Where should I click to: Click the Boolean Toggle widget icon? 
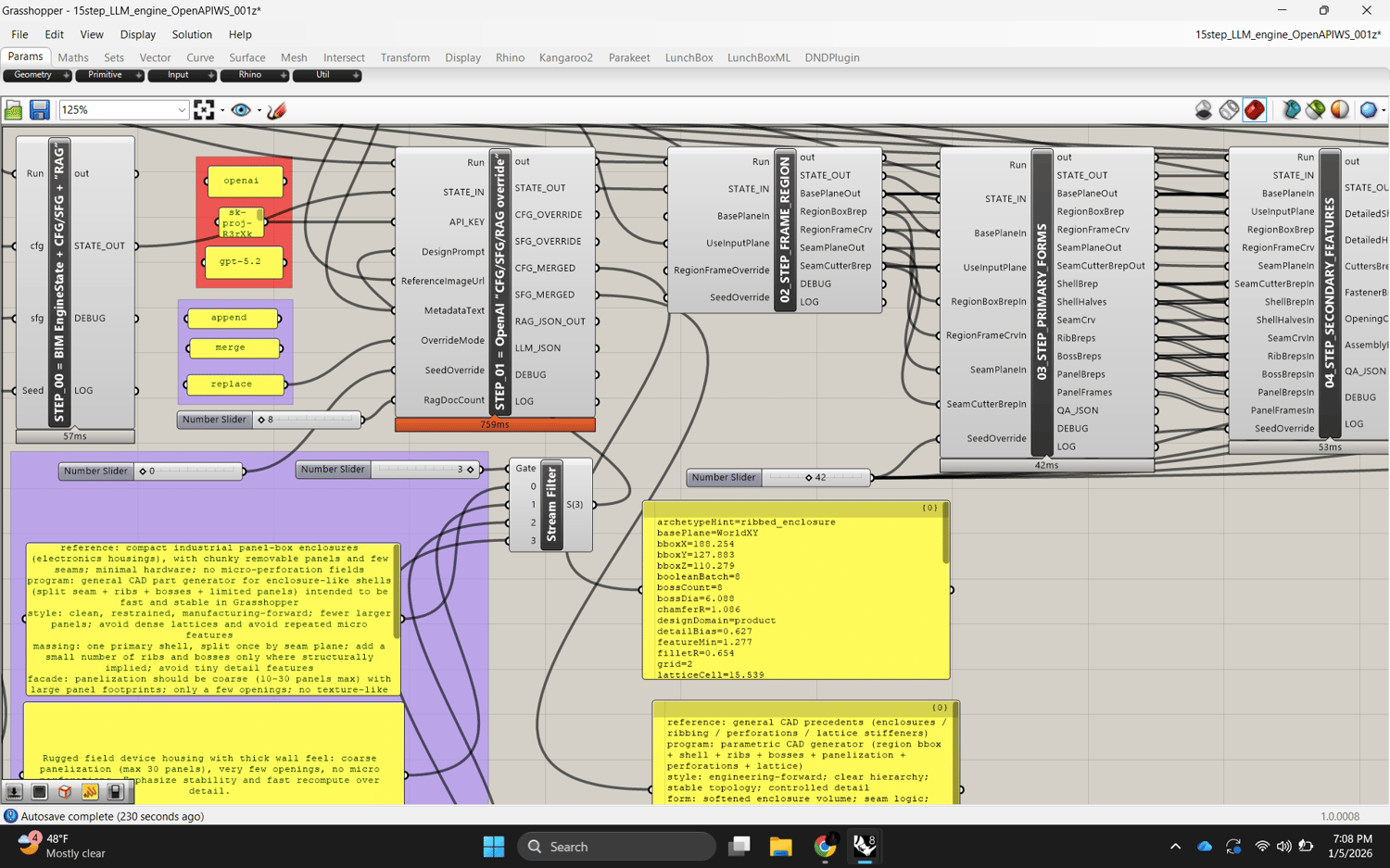(115, 792)
